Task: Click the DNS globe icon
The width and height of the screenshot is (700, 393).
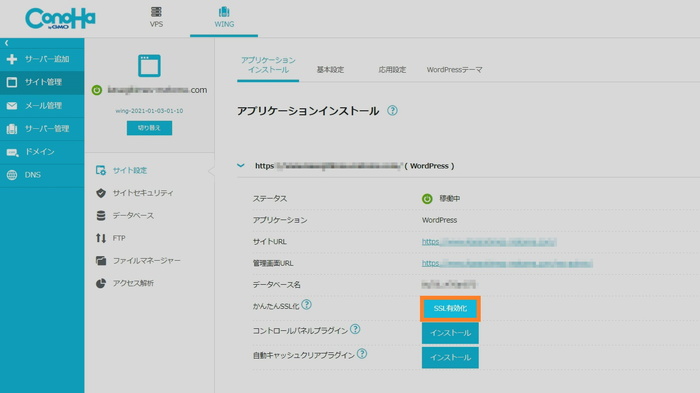Action: pos(12,175)
